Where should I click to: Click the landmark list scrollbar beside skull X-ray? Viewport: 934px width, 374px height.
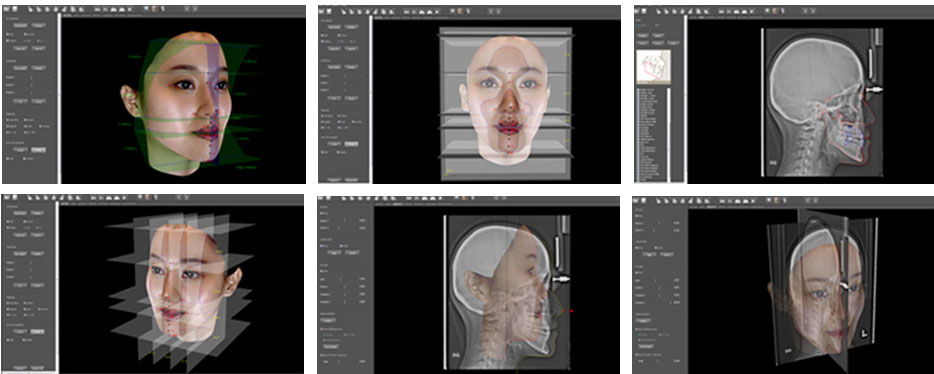[x=668, y=134]
